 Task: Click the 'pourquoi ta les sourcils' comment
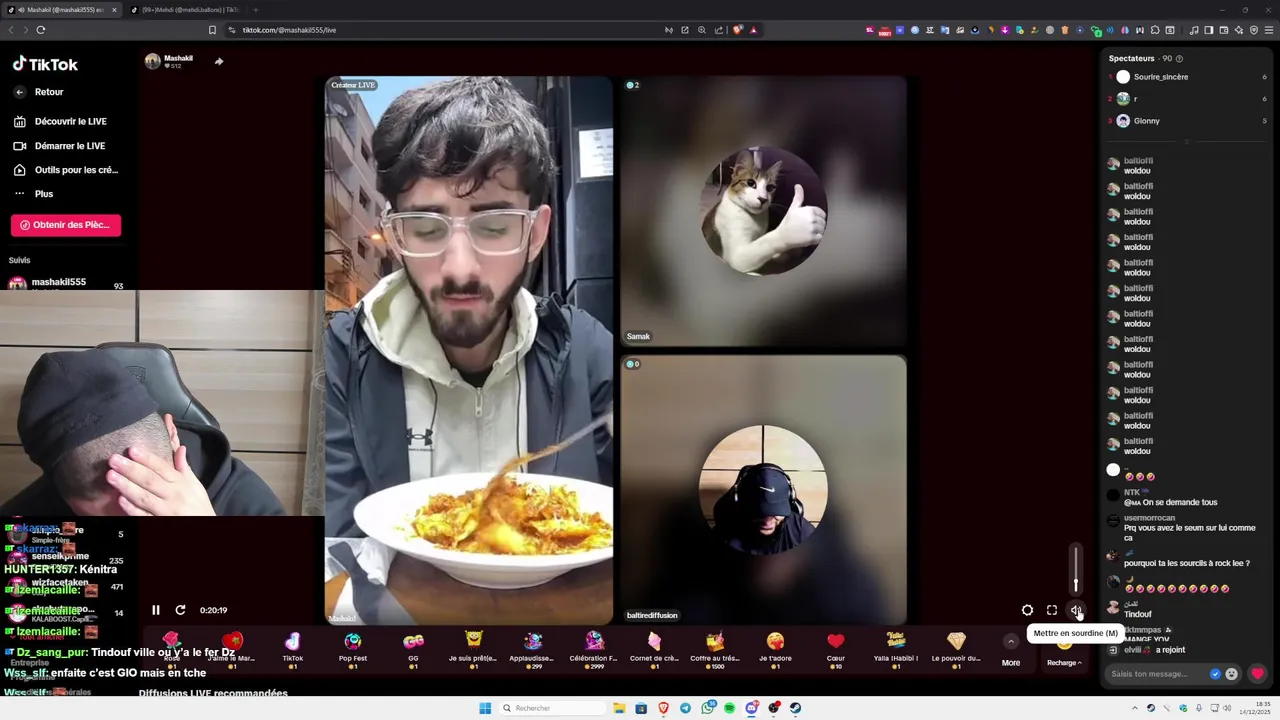(x=1186, y=563)
